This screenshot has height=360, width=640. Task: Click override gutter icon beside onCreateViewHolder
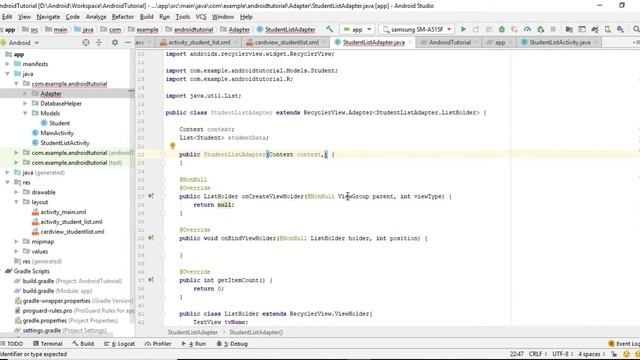(151, 196)
